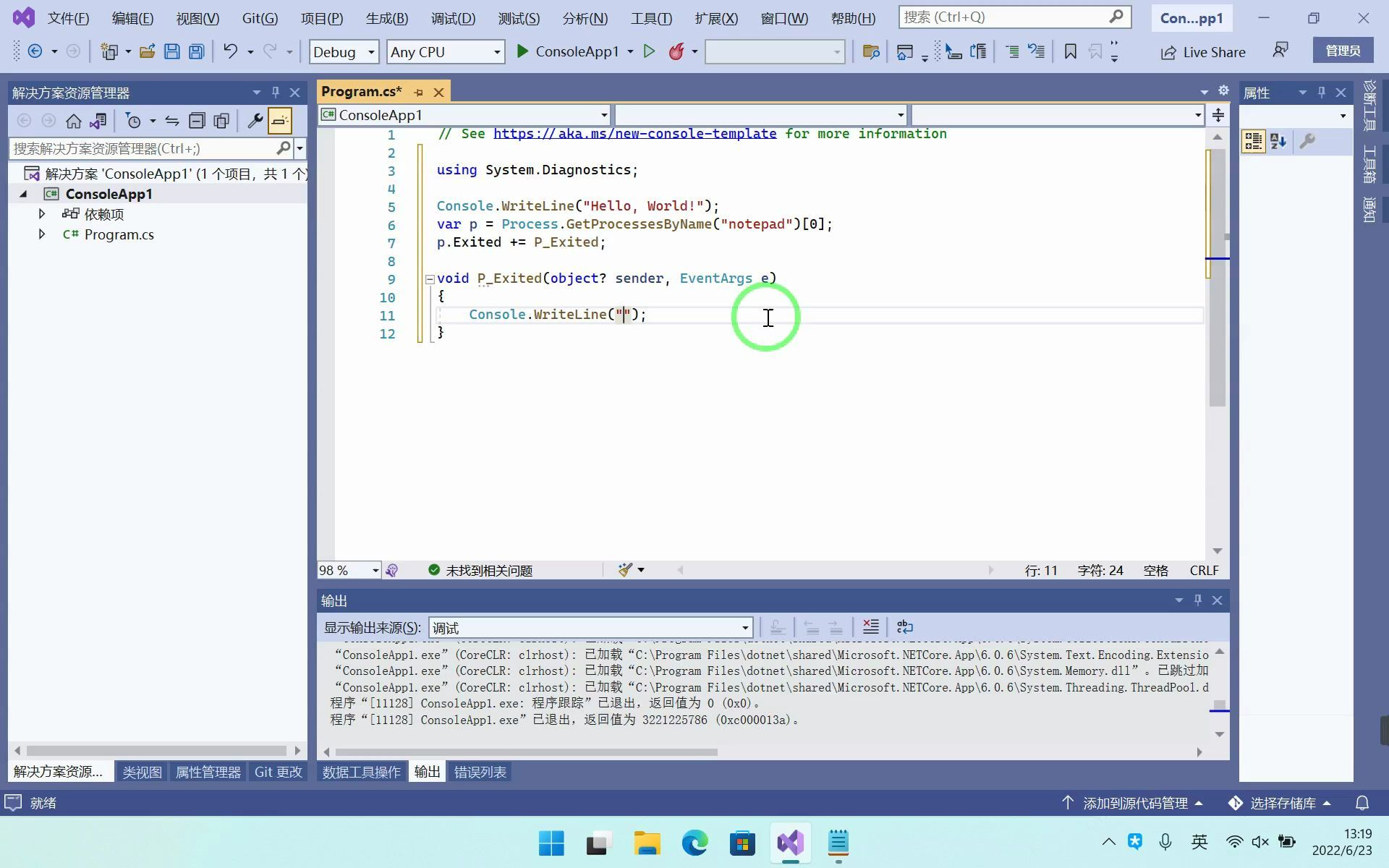Toggle word wrap in Output panel
The width and height of the screenshot is (1389, 868).
(x=904, y=626)
